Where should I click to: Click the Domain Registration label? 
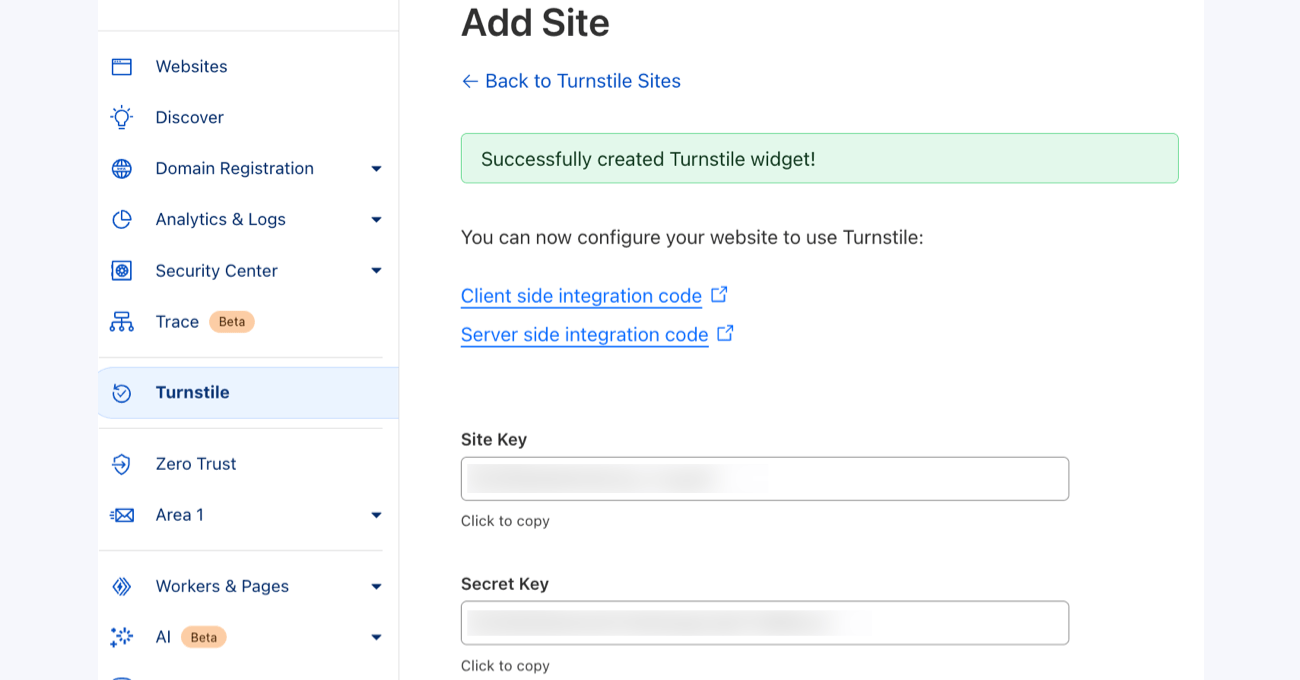click(234, 169)
